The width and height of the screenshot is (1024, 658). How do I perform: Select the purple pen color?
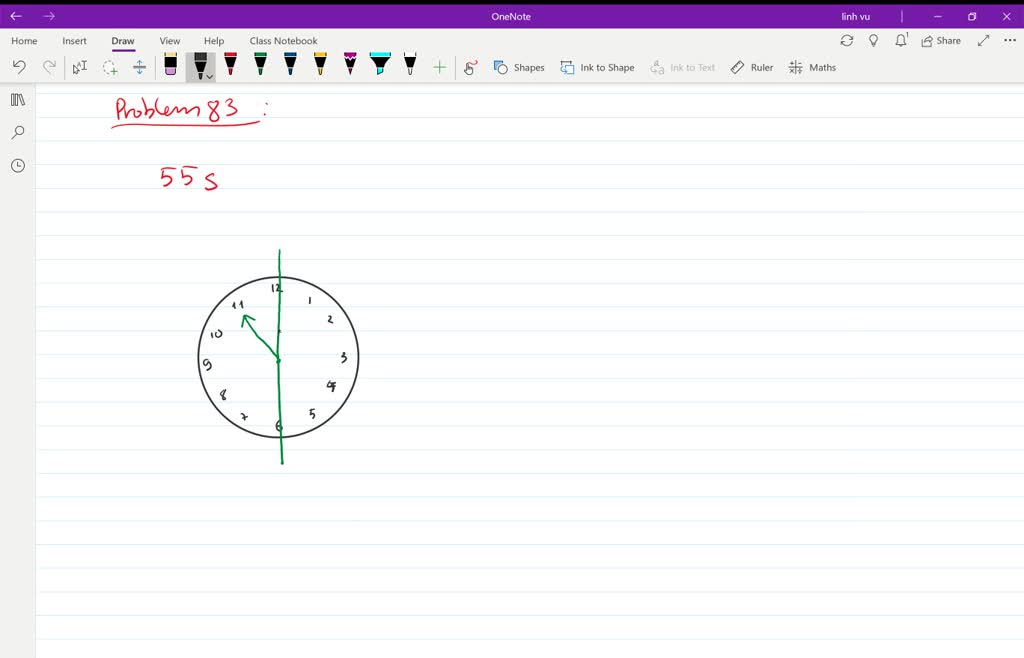[349, 67]
